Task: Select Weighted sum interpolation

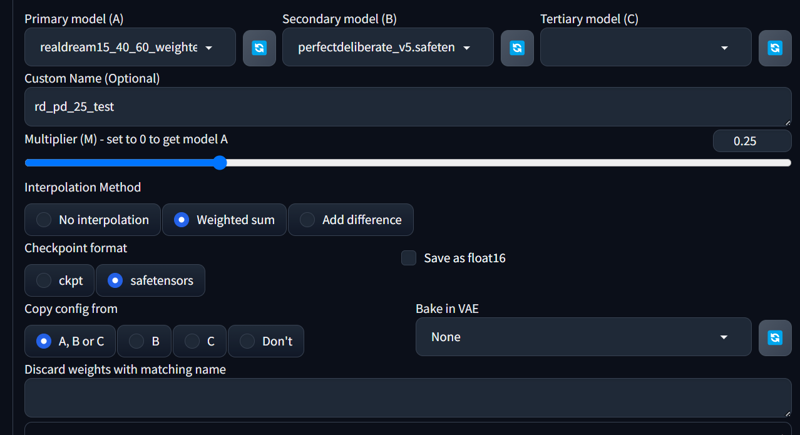Action: point(224,220)
